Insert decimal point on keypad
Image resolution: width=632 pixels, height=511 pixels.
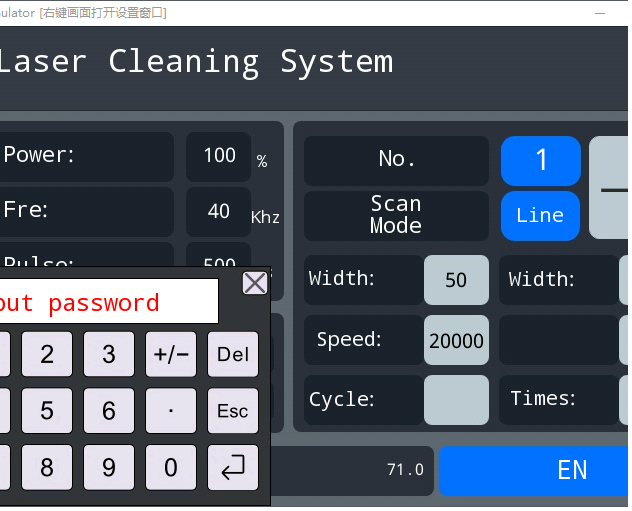[171, 411]
